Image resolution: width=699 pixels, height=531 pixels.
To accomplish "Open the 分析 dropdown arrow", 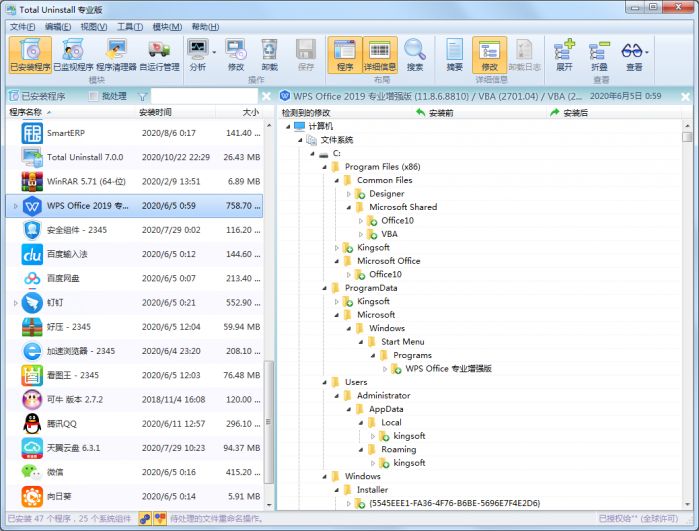I will [x=214, y=53].
